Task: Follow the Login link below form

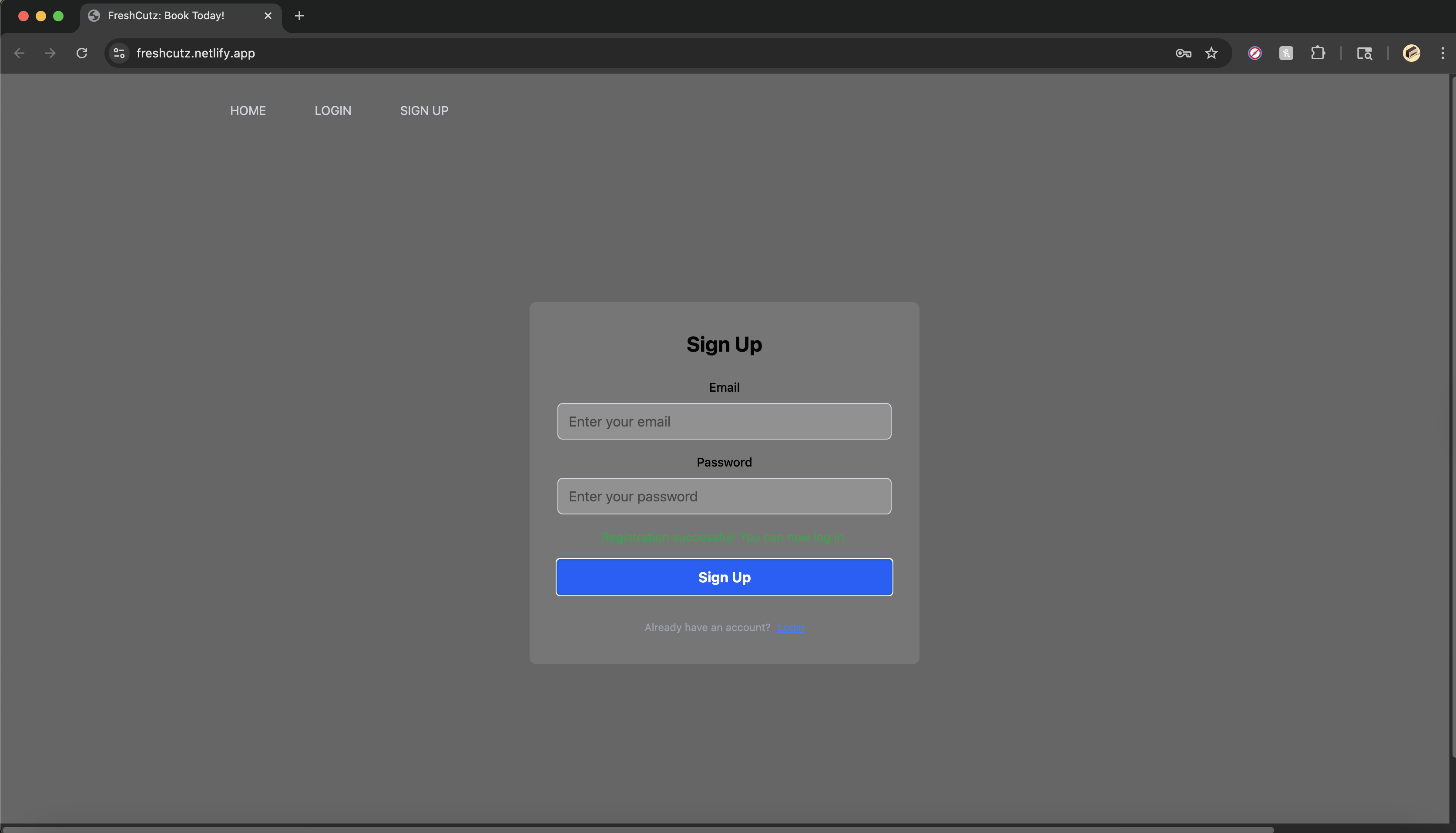Action: (791, 628)
